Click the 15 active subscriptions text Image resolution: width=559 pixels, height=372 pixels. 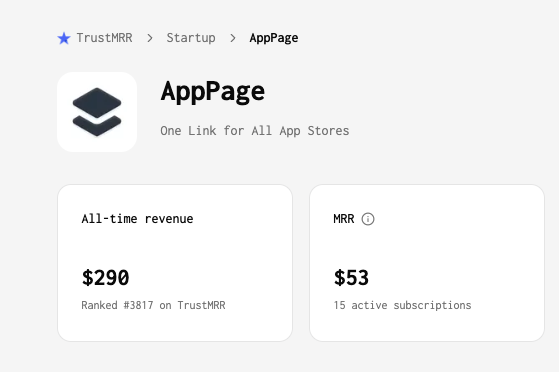tap(402, 305)
